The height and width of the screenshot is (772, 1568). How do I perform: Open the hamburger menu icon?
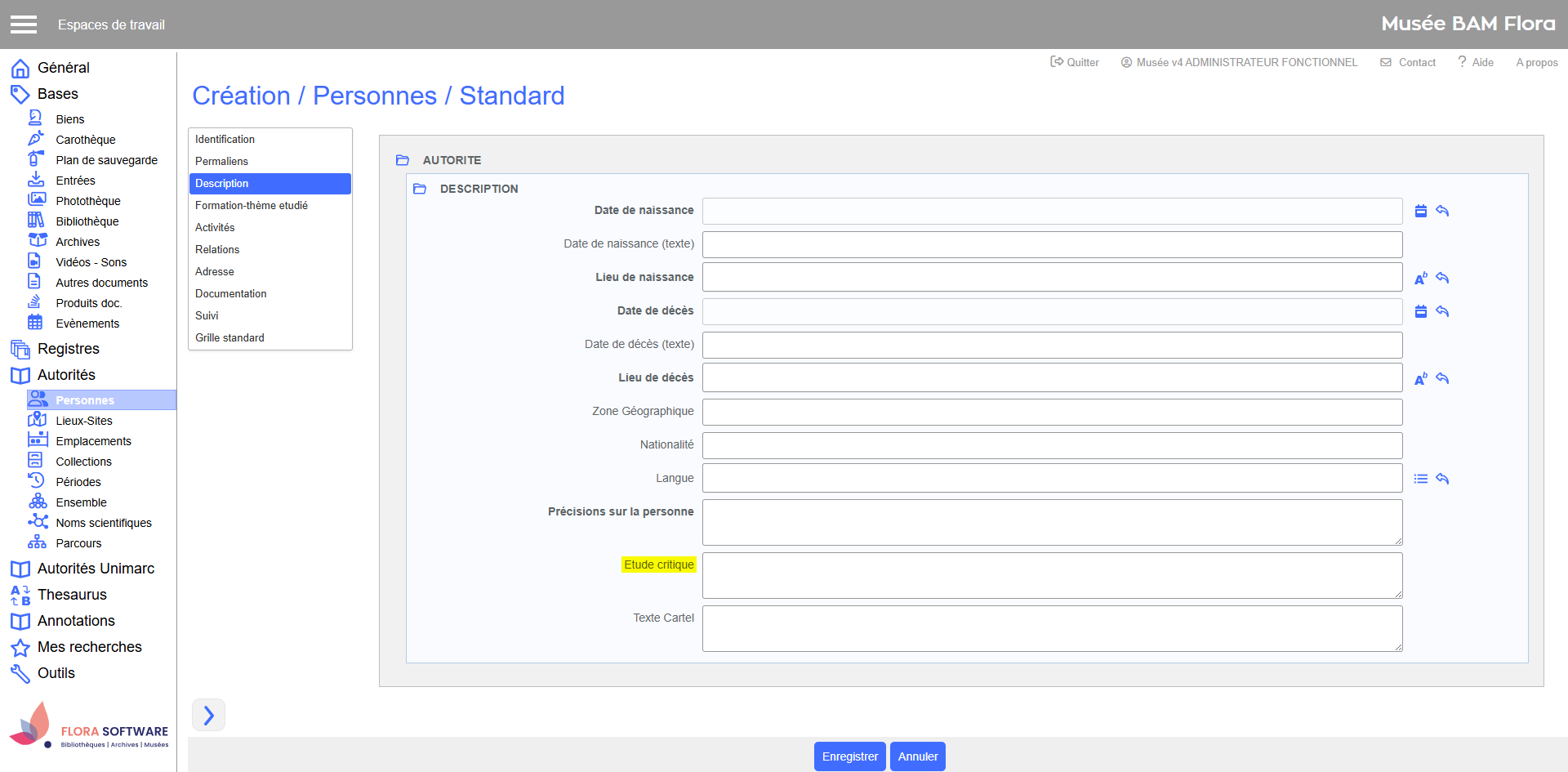coord(24,25)
